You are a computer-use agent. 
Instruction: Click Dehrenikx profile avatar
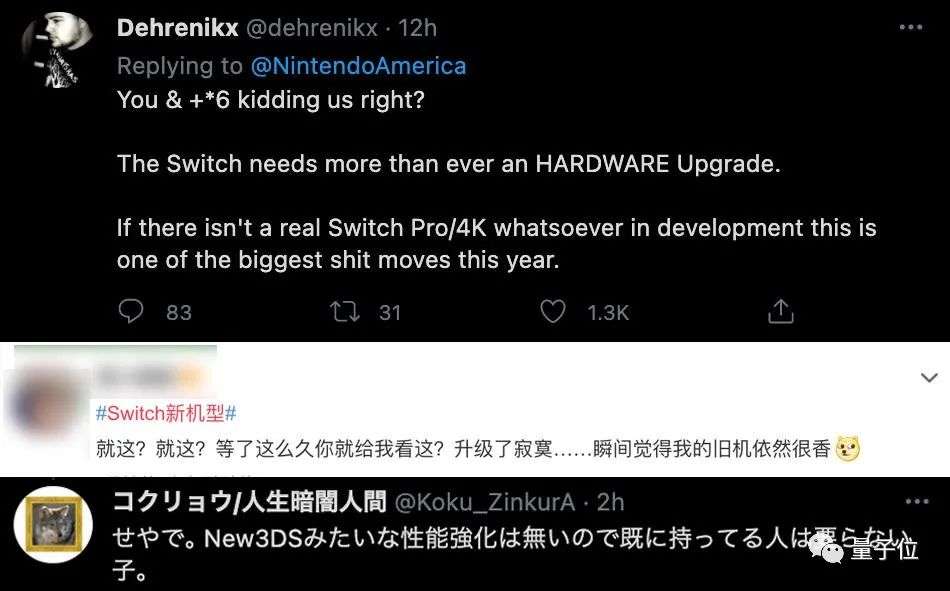(x=56, y=50)
